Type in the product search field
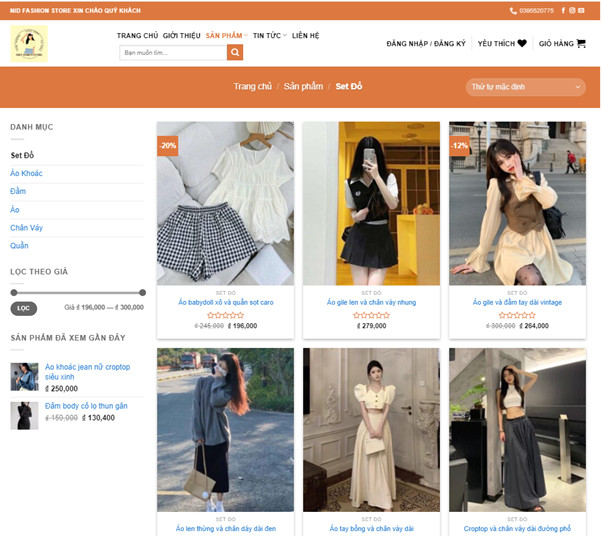The width and height of the screenshot is (603, 536). point(172,53)
